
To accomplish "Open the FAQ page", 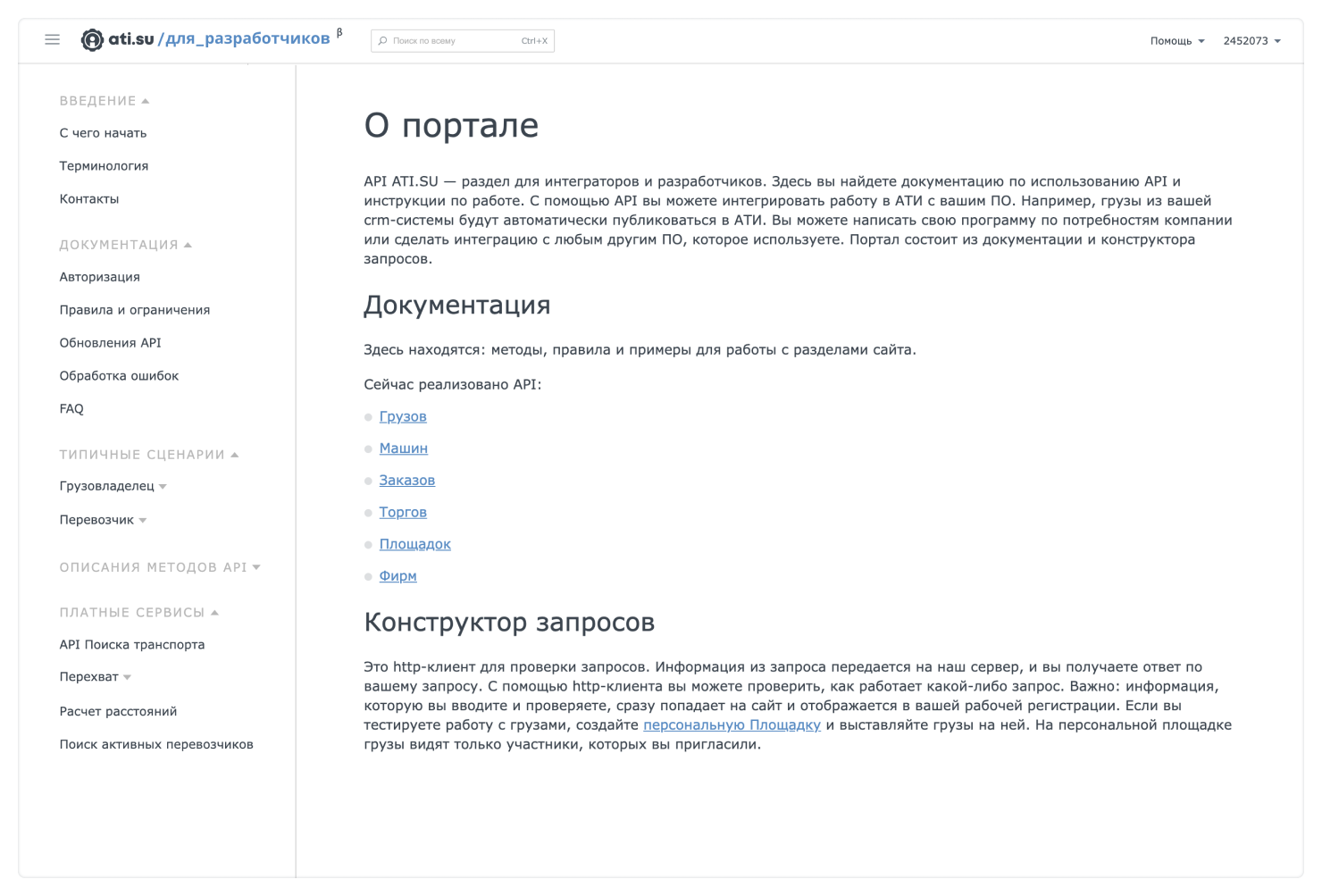I will (x=71, y=409).
